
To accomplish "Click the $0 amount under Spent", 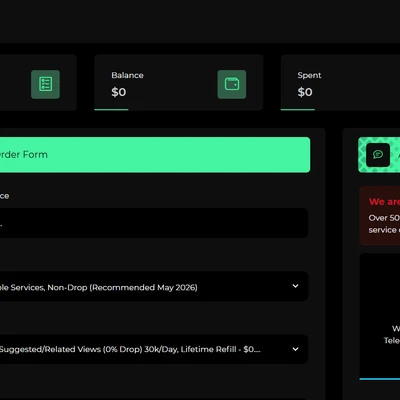I will pos(305,92).
